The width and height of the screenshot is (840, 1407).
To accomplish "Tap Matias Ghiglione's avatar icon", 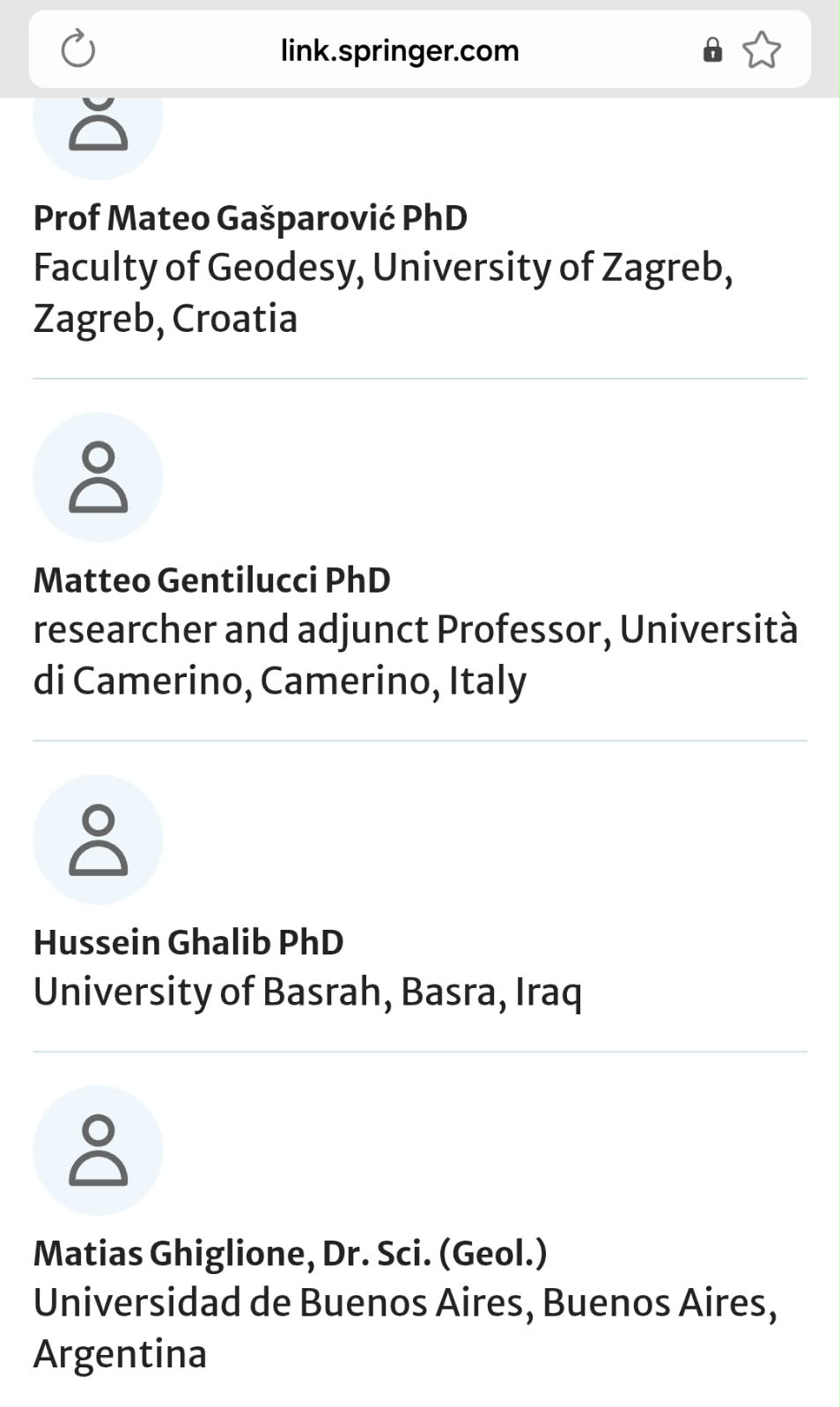I will (x=98, y=1151).
